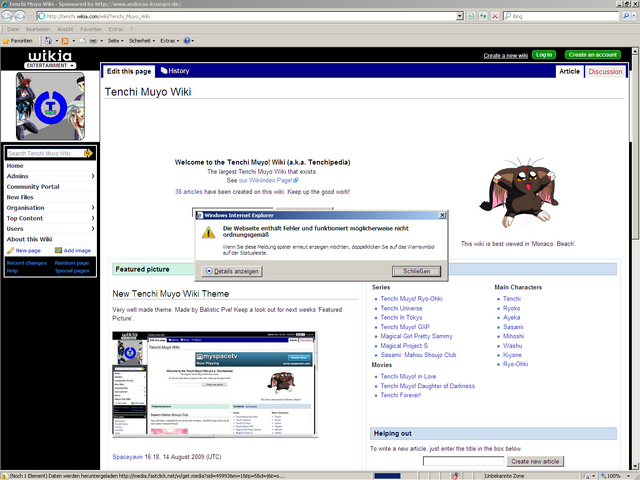
Task: Open the search provider dropdown arrow
Action: click(634, 16)
